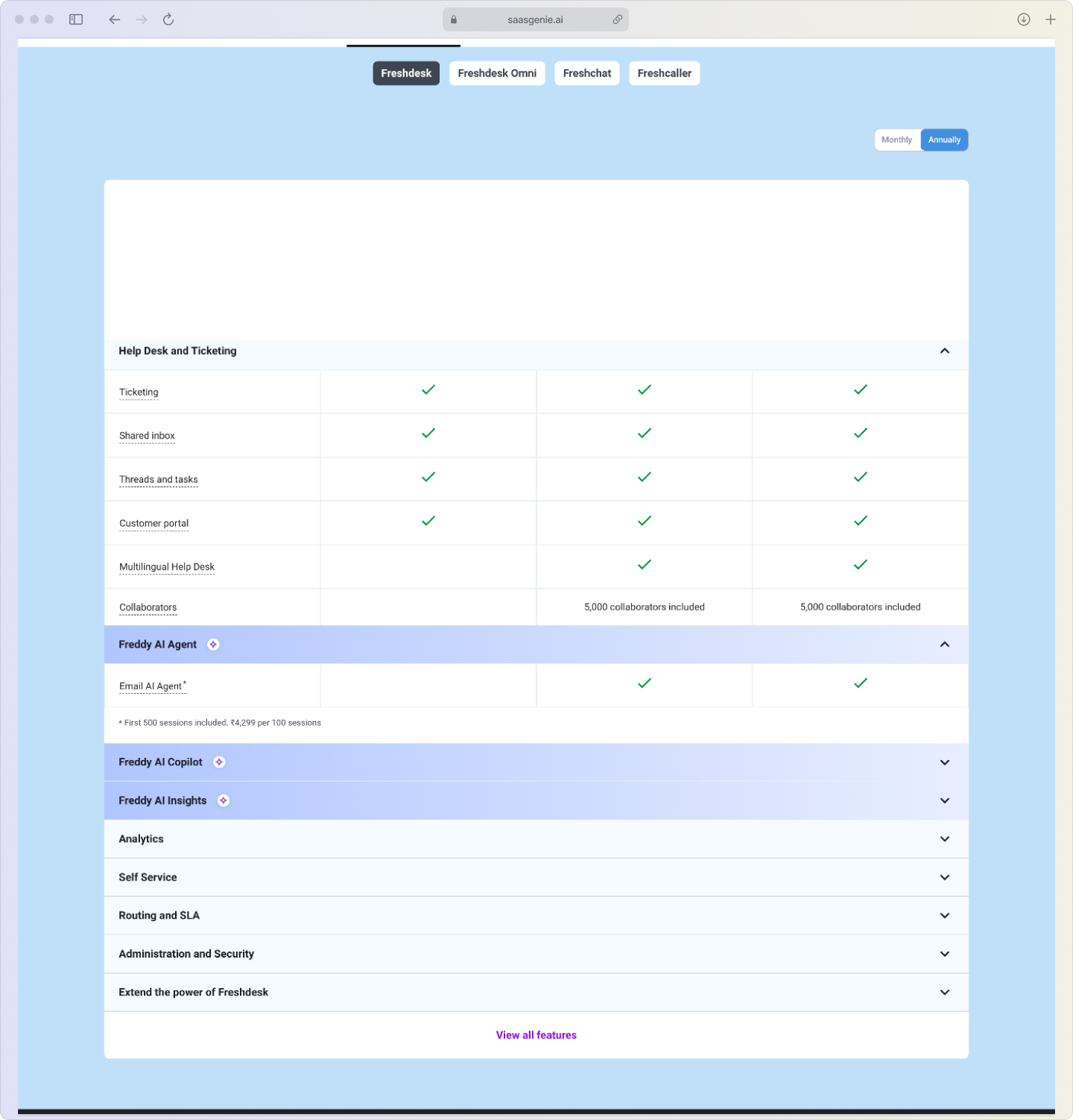The width and height of the screenshot is (1073, 1120).
Task: Click the browser forward arrow
Action: click(x=142, y=19)
